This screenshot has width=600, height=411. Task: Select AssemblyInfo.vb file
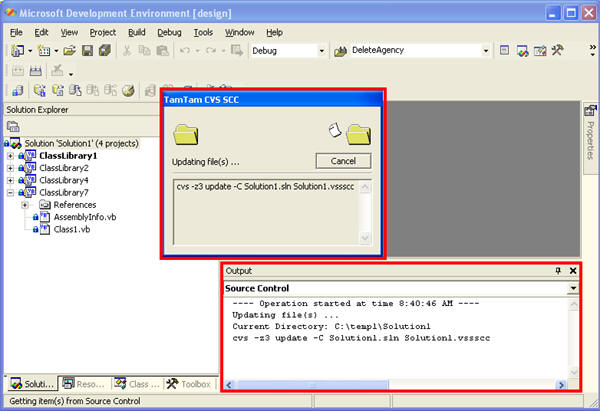[x=85, y=217]
